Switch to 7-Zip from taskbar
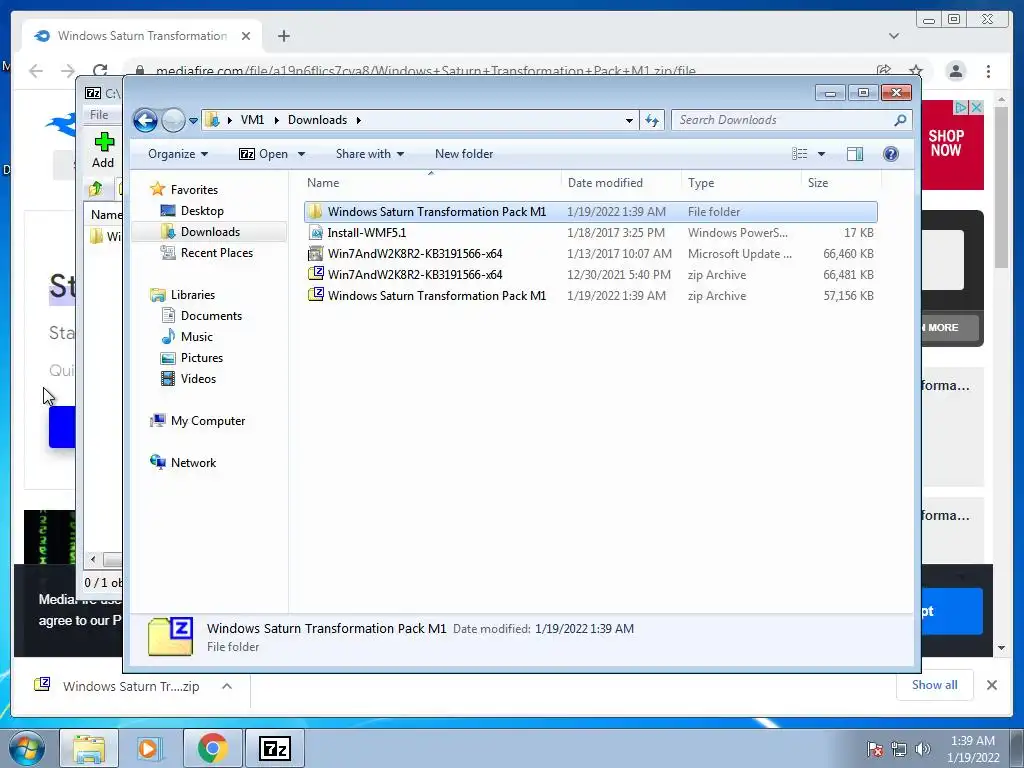 click(274, 748)
